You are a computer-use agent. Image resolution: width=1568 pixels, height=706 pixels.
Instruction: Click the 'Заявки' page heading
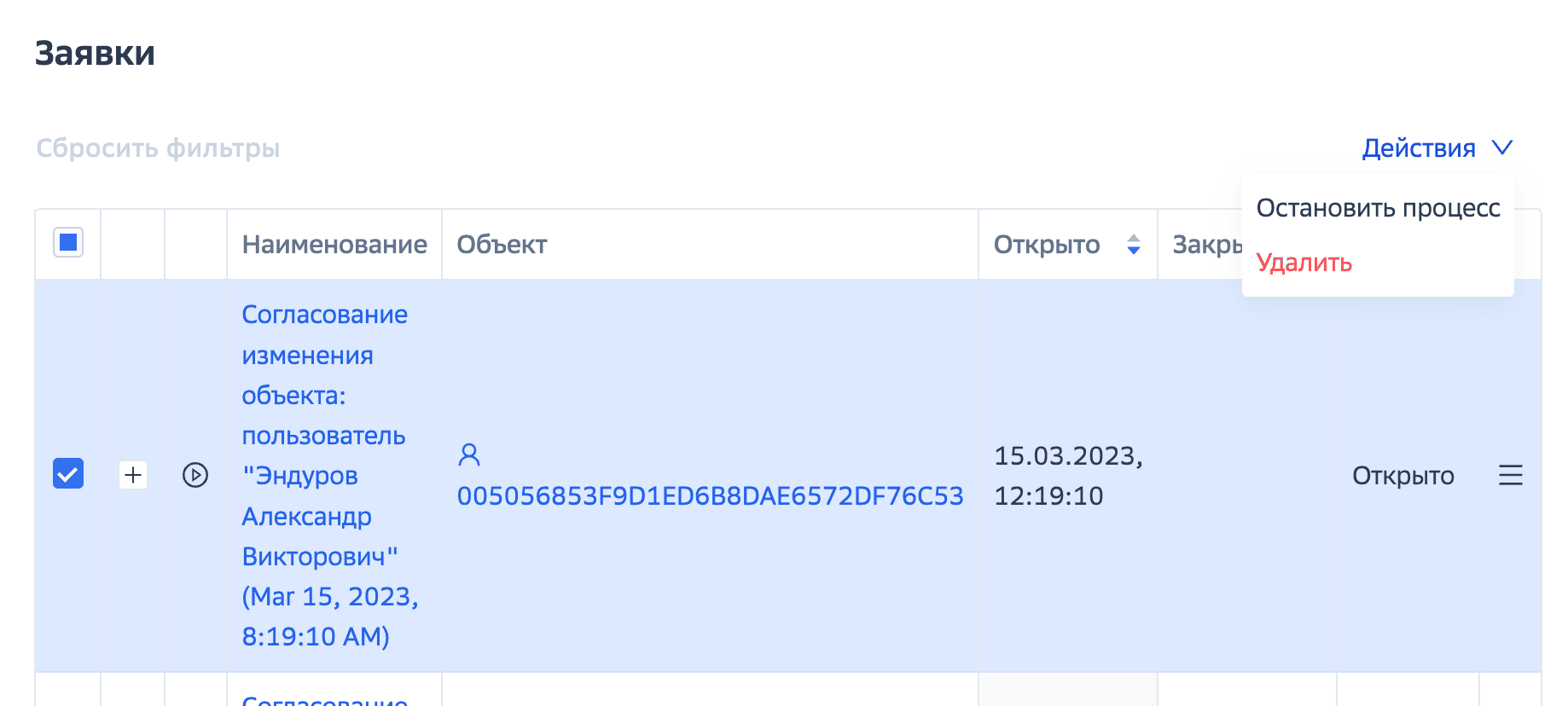click(95, 54)
